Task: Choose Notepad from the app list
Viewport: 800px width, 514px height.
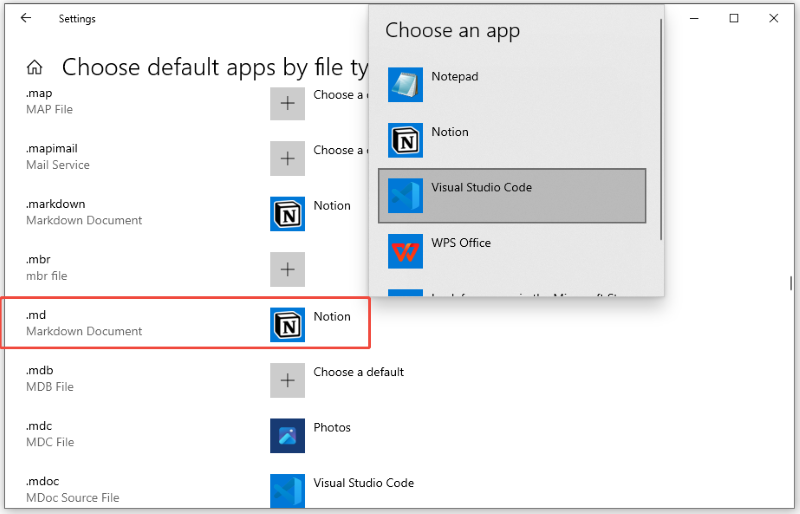Action: pos(512,85)
